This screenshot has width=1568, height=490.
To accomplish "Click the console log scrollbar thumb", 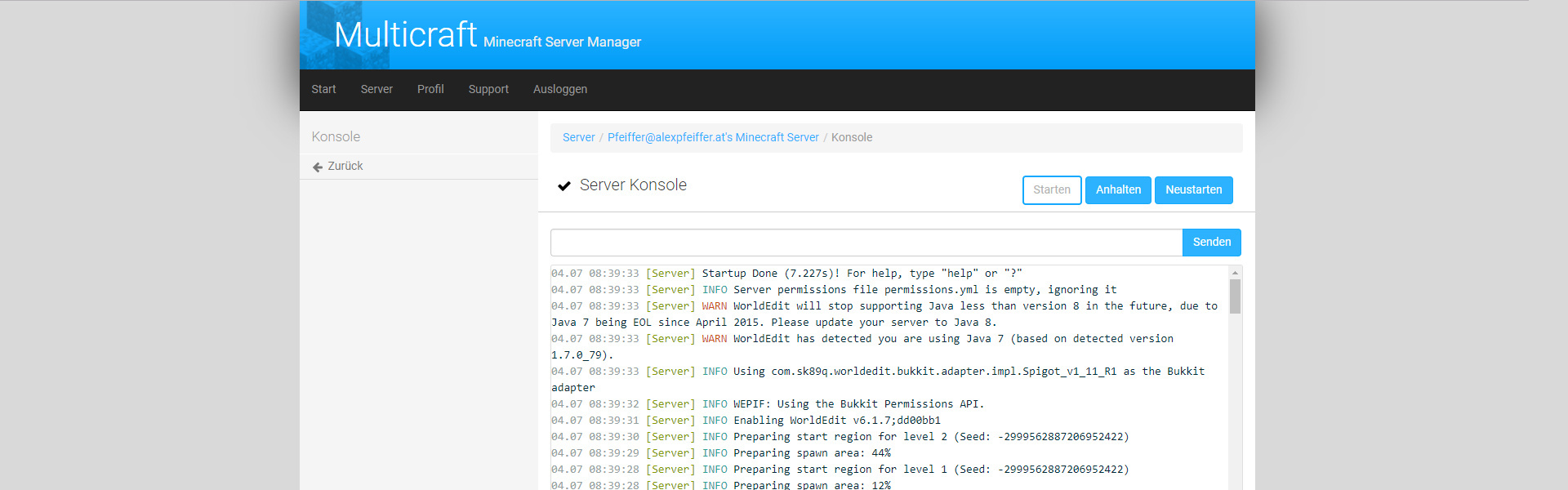I will click(1235, 296).
